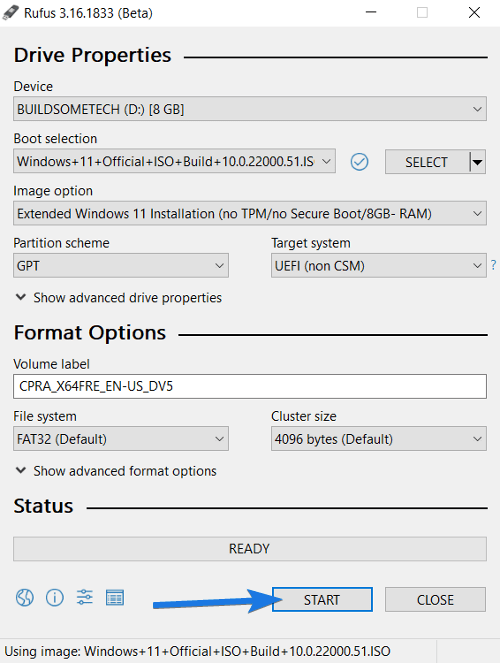Click the Status heading
The image size is (500, 663).
coord(43,506)
